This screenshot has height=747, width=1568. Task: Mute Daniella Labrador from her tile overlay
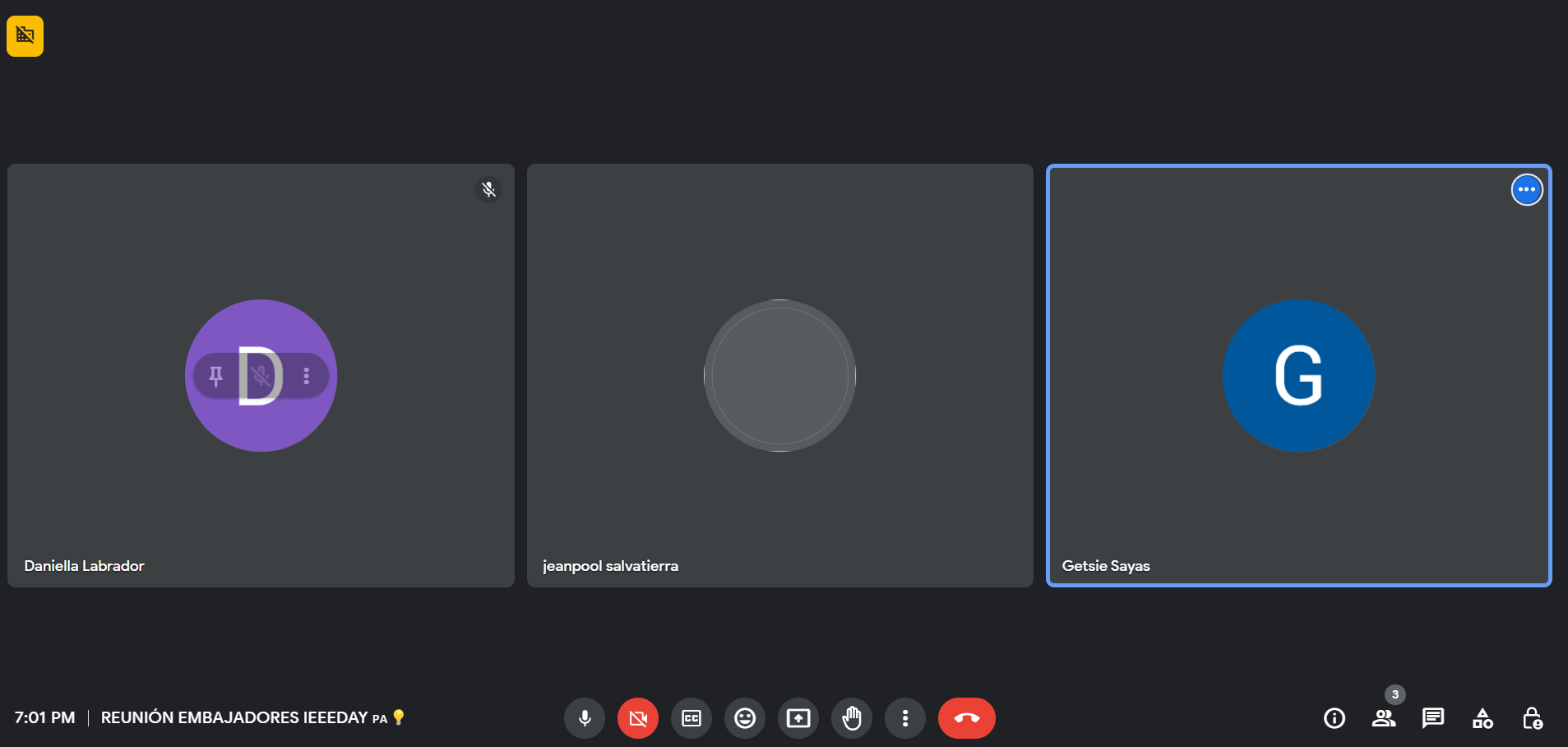click(261, 376)
